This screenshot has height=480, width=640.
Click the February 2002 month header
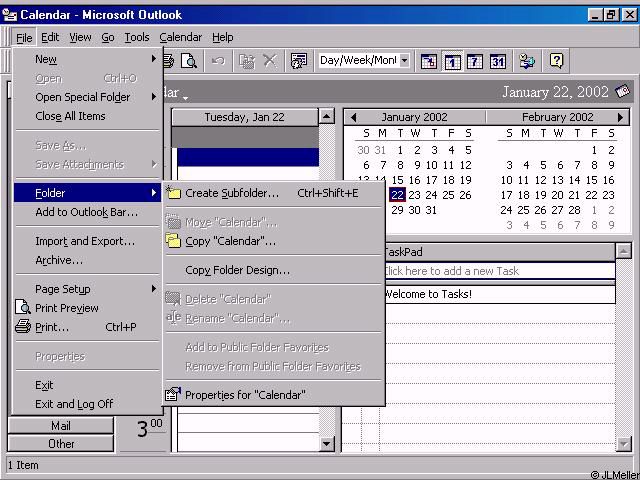[x=558, y=117]
